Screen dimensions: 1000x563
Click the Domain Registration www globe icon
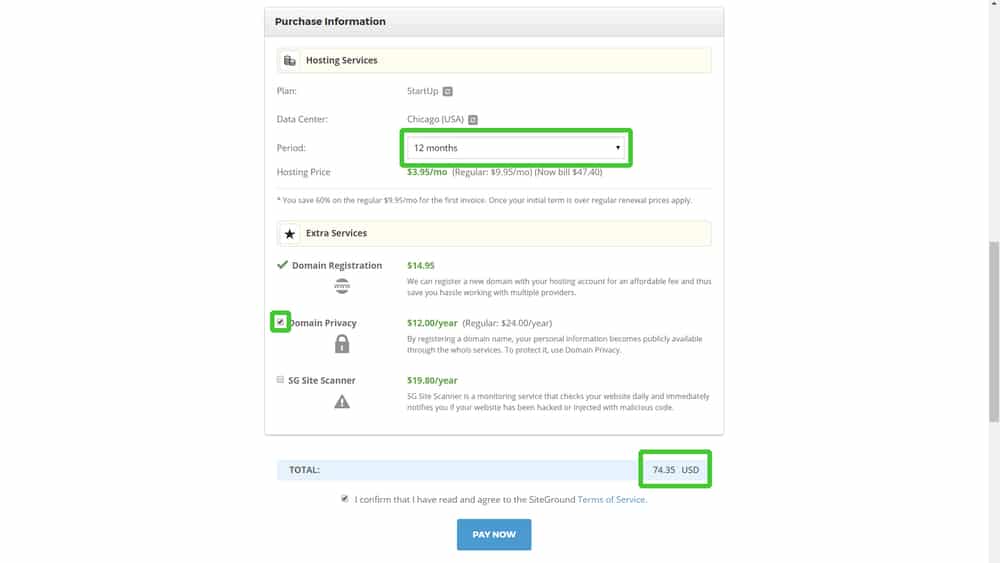[342, 286]
